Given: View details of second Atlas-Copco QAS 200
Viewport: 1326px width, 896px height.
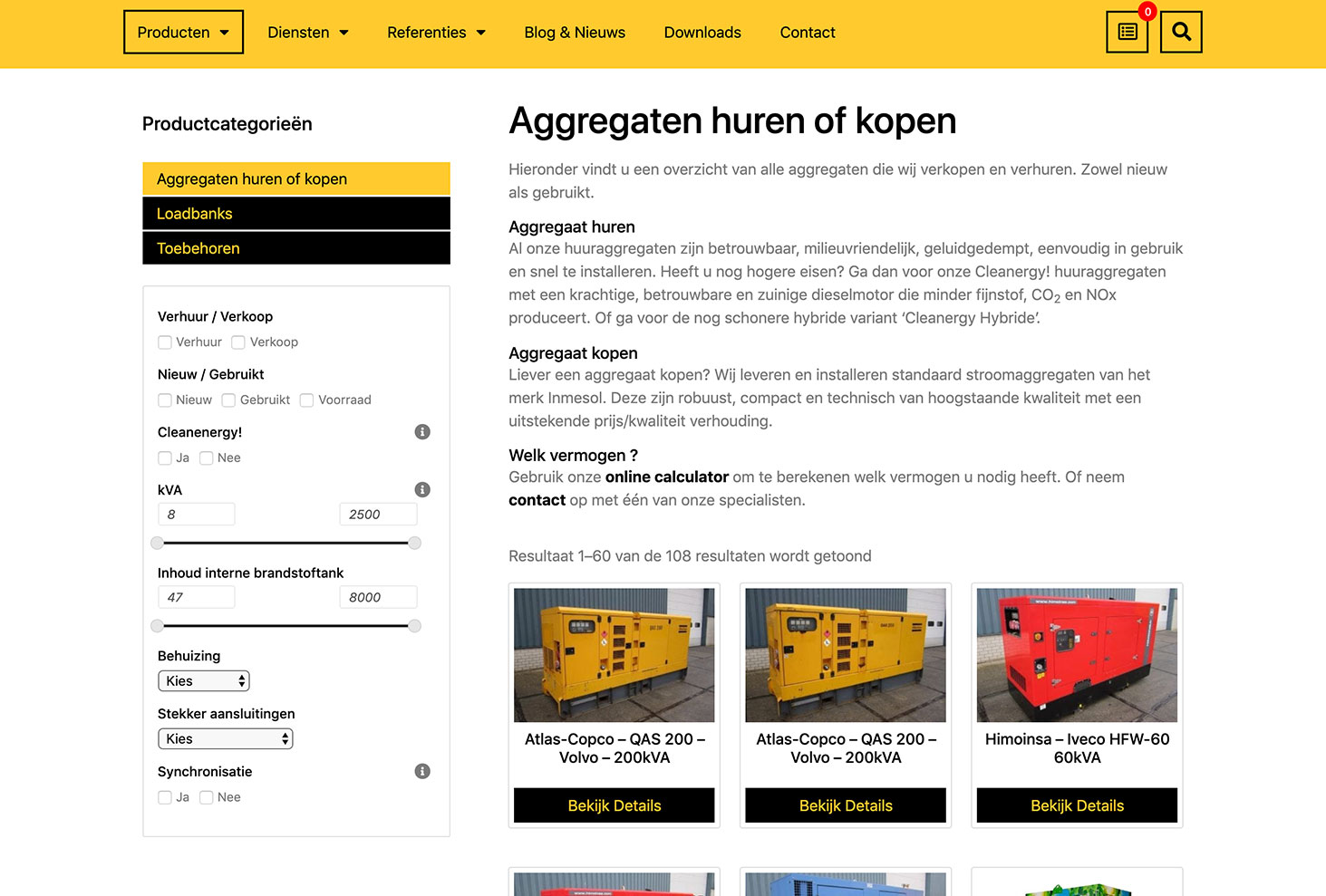Looking at the screenshot, I should coord(846,805).
